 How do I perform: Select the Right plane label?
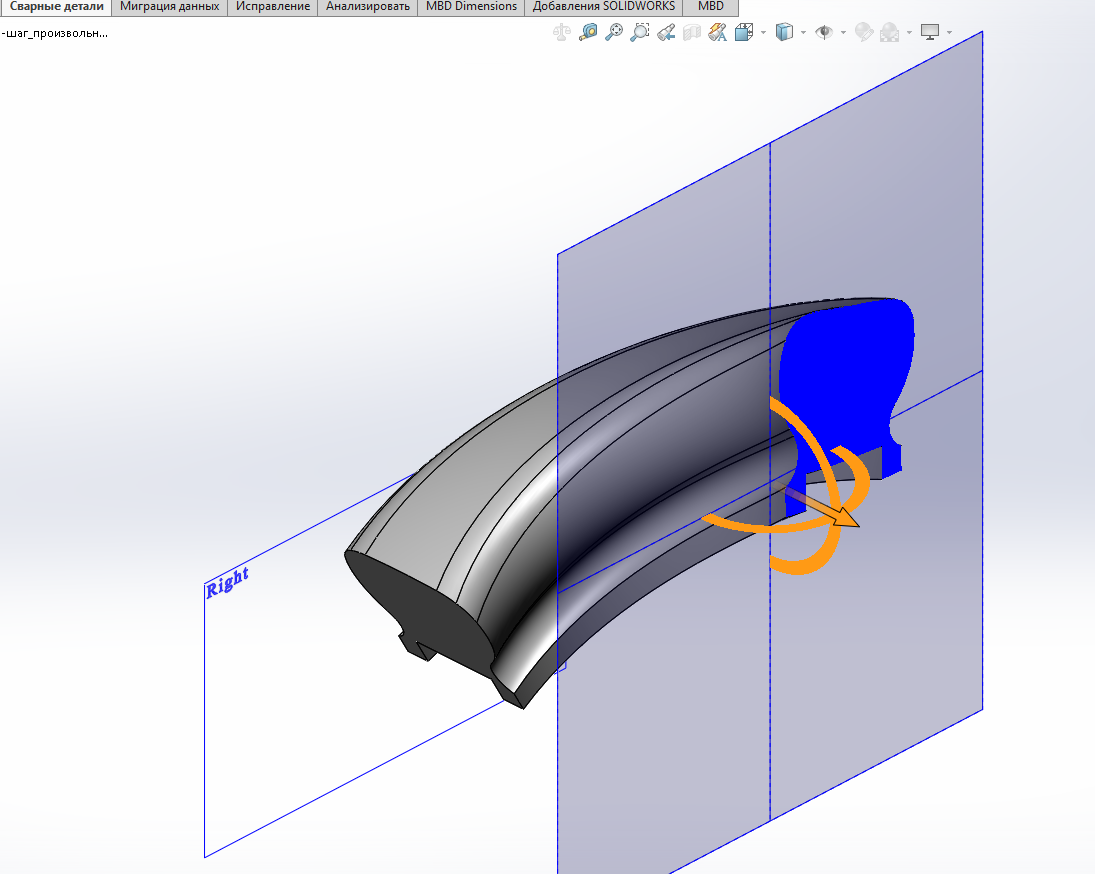228,582
